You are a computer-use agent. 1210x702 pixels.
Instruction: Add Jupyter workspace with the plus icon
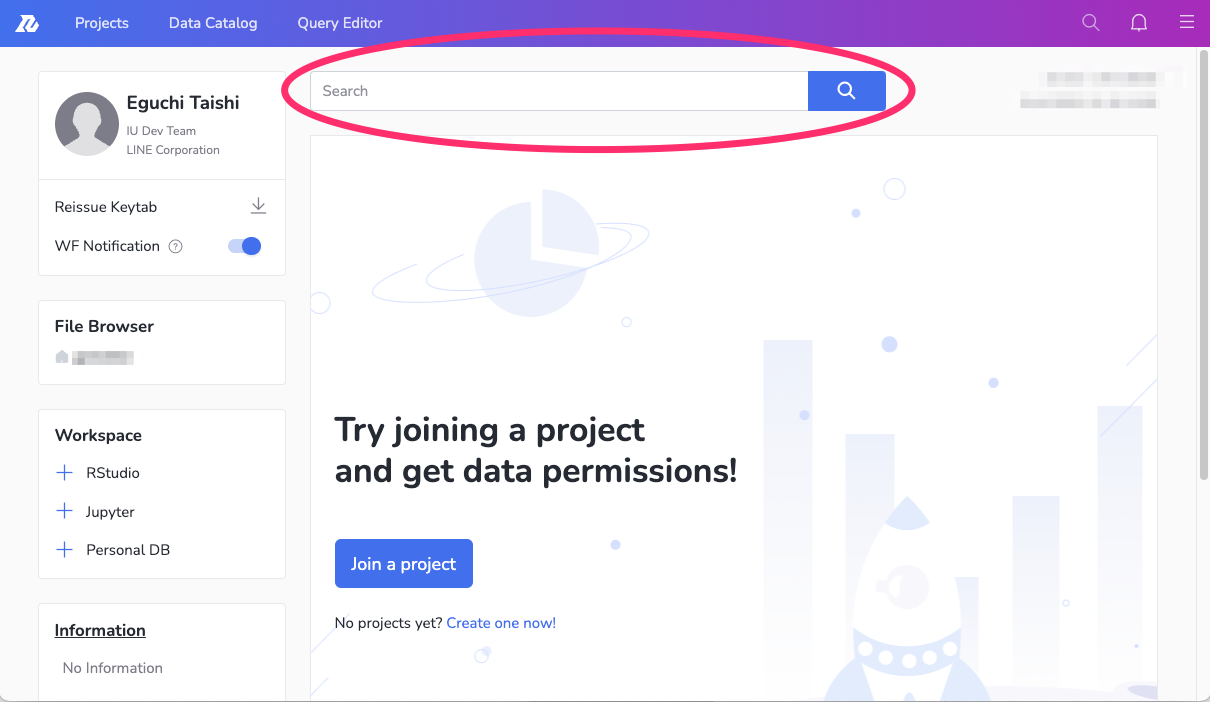(x=65, y=512)
